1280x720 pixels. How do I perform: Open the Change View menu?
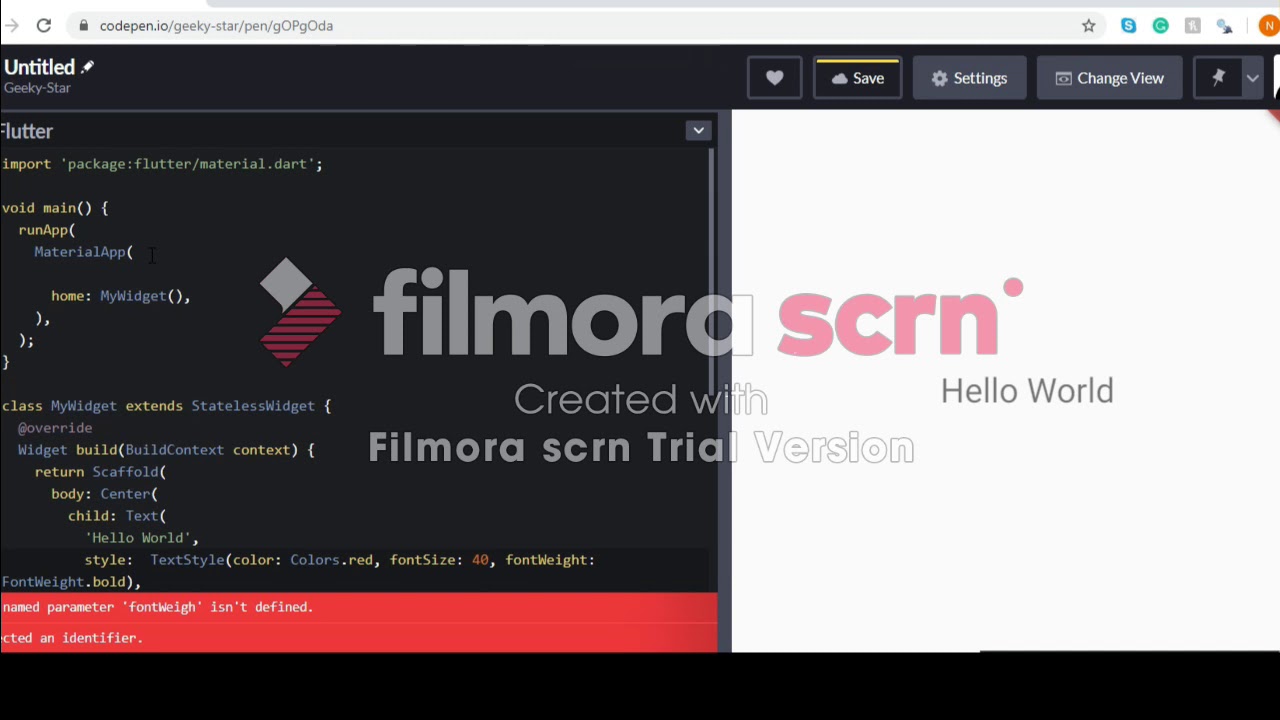1109,78
